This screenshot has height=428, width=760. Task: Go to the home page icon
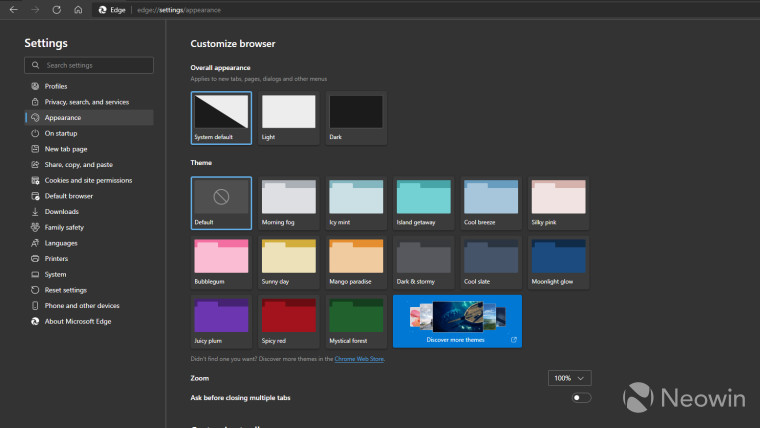click(78, 10)
